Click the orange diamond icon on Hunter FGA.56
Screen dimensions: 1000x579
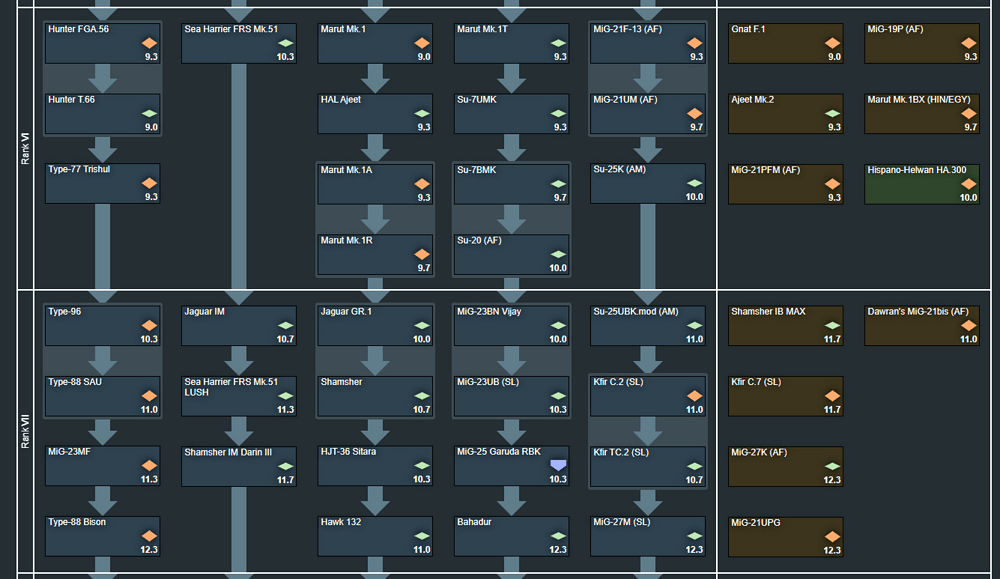[x=149, y=43]
